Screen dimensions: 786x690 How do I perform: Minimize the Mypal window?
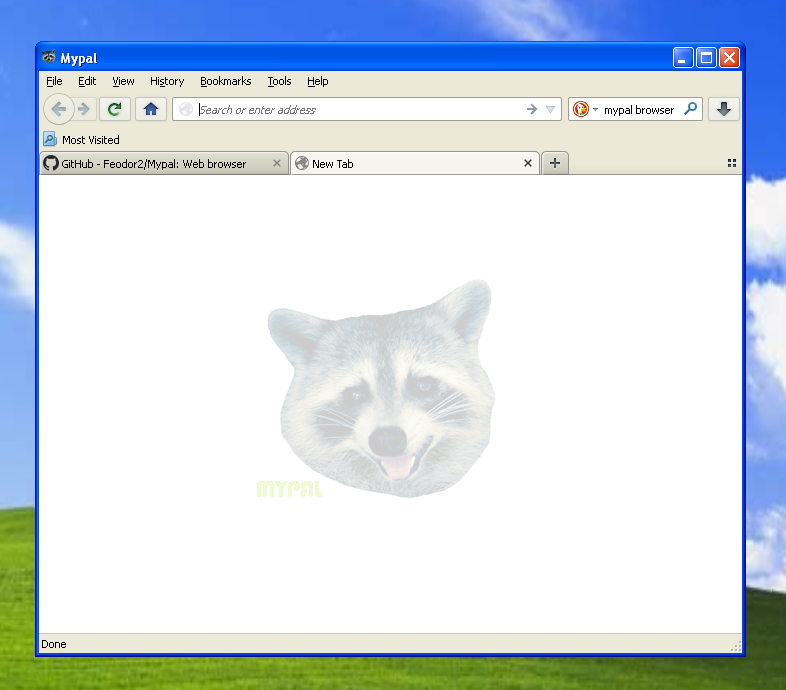(683, 58)
